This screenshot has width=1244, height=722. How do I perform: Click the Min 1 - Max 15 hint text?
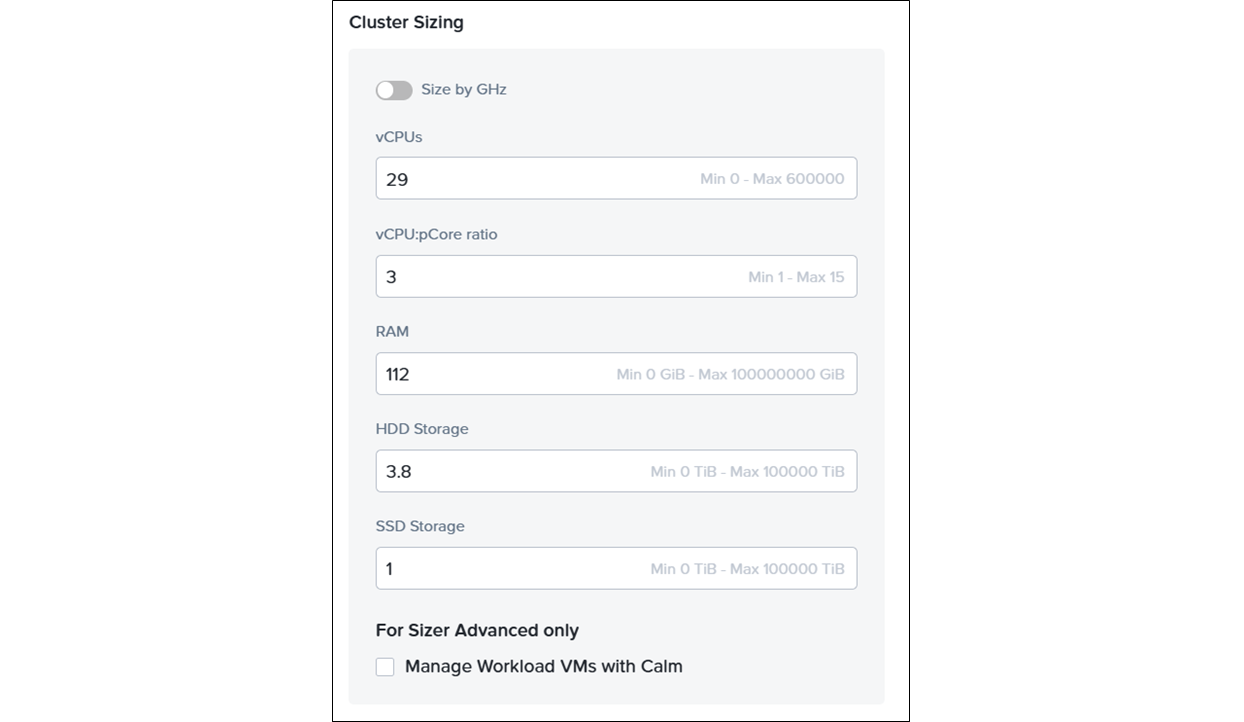click(796, 277)
